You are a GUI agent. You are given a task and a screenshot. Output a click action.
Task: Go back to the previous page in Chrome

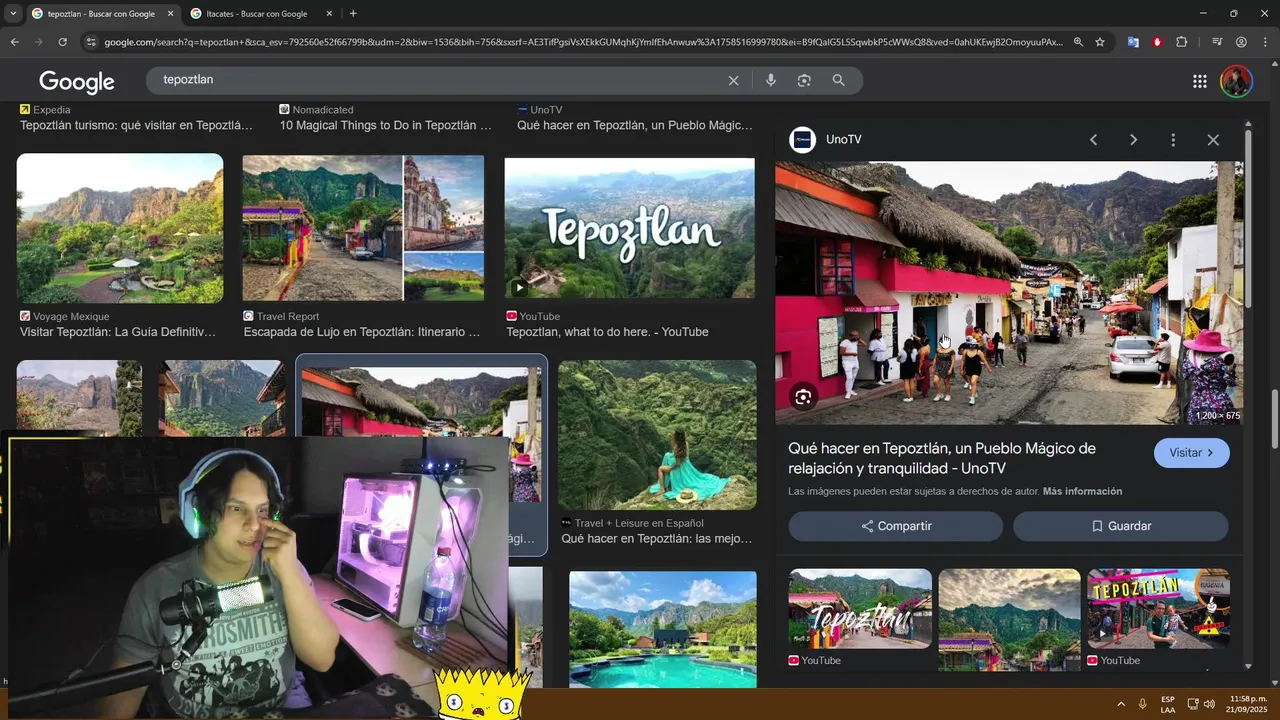[14, 42]
